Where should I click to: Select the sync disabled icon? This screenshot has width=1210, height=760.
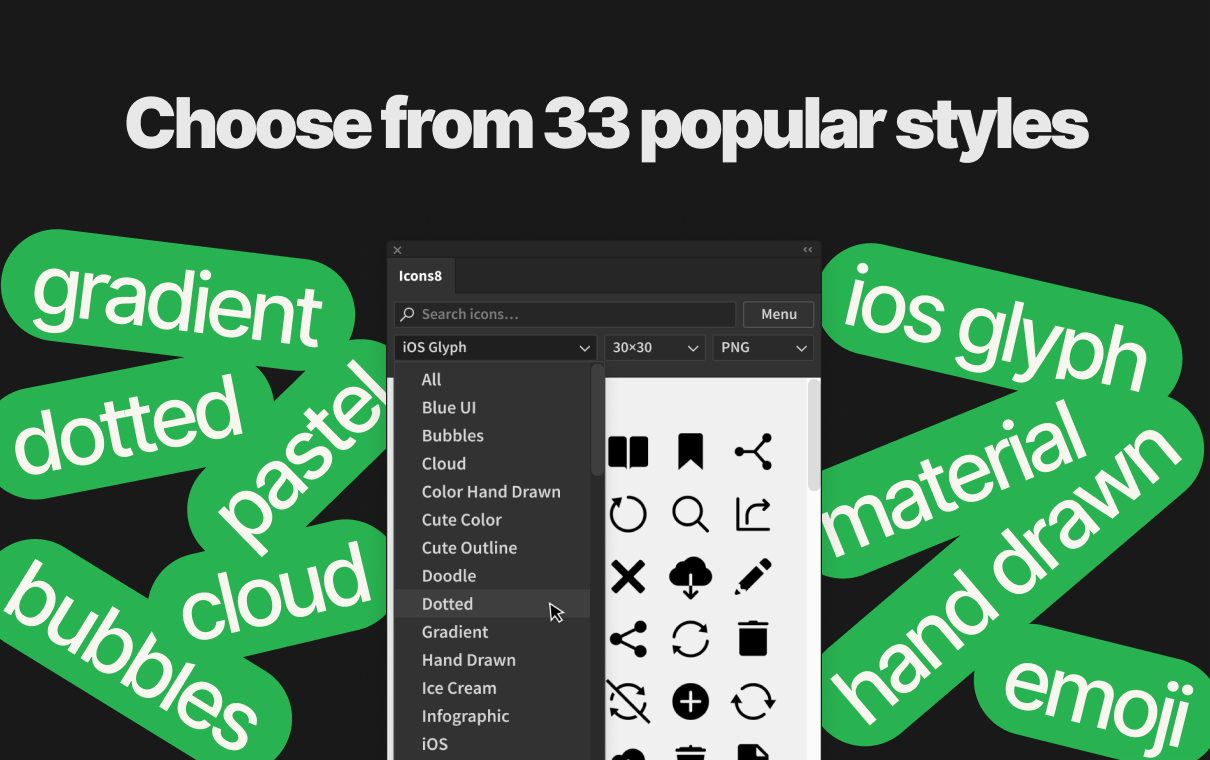(629, 701)
